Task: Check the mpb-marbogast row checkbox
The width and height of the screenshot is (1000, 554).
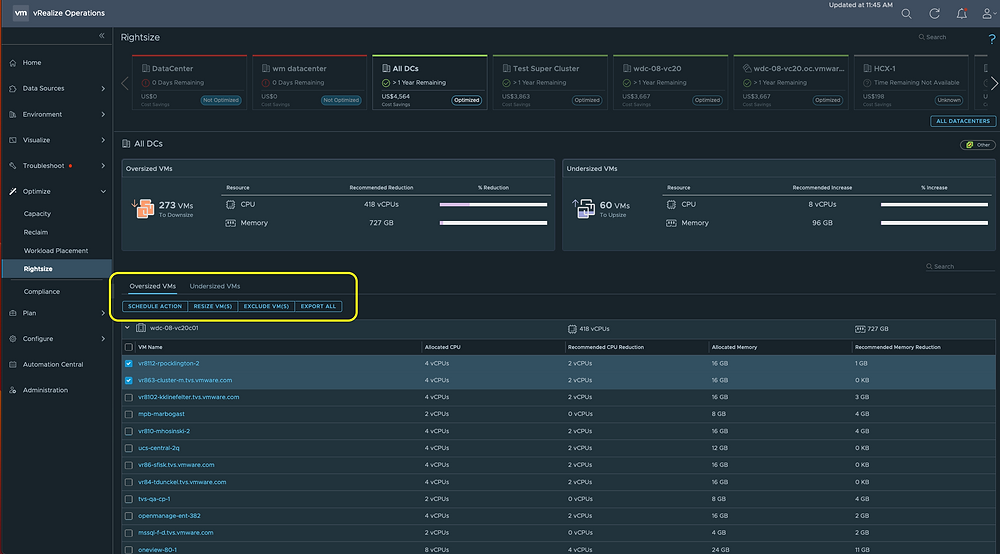Action: click(129, 414)
